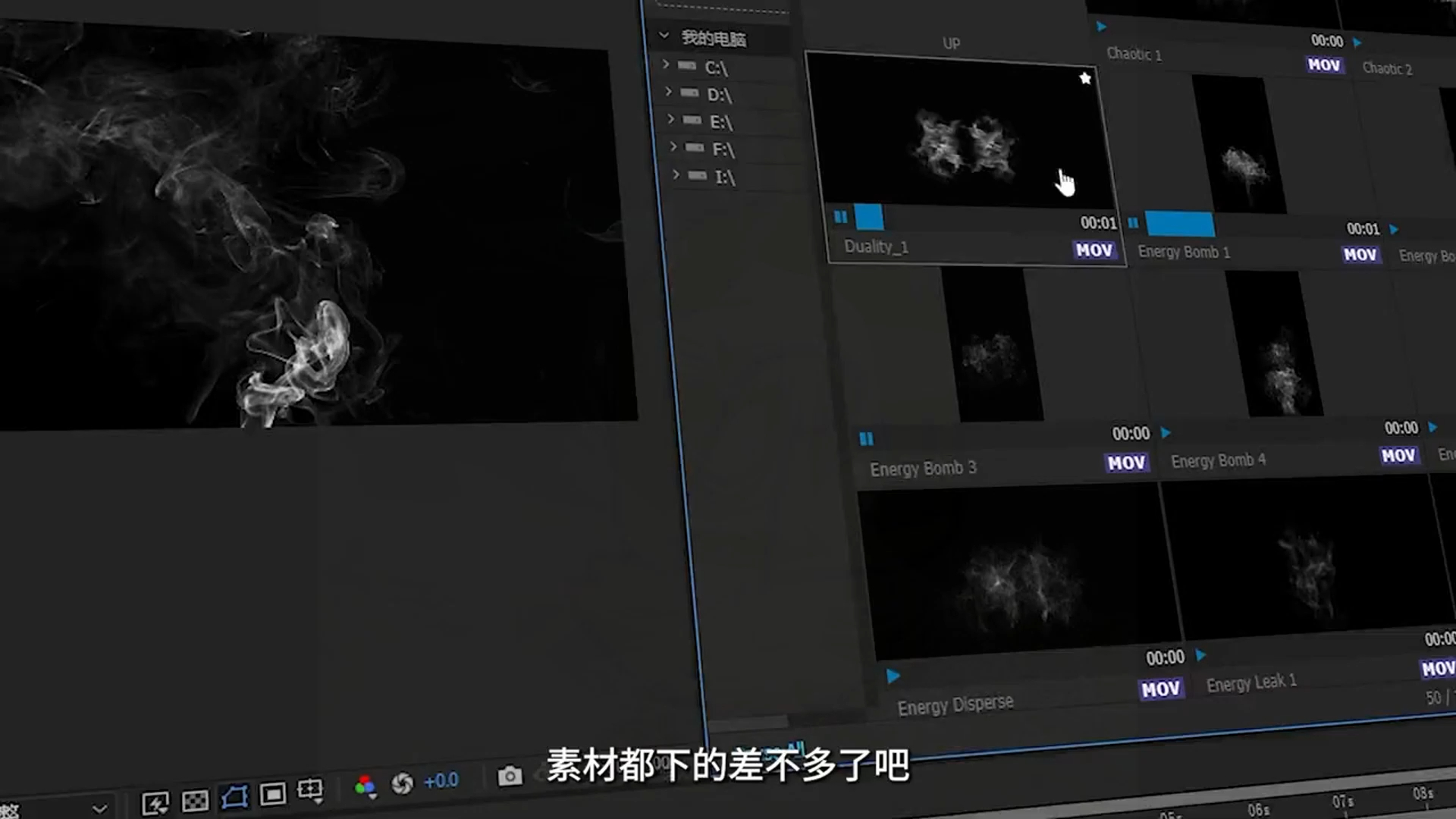Click the exposure aperture icon
The height and width of the screenshot is (819, 1456).
point(402,780)
